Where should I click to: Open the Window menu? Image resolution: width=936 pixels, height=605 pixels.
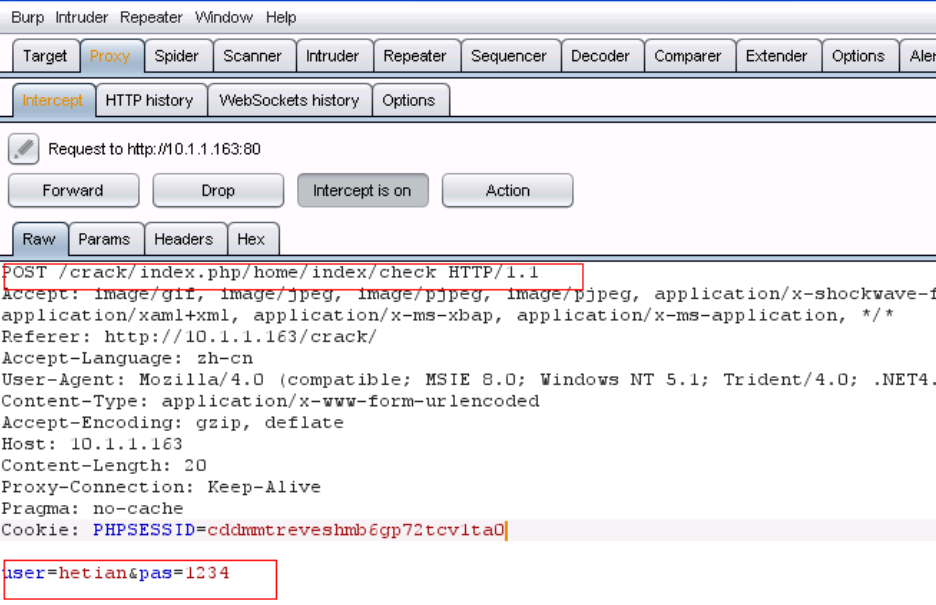224,17
